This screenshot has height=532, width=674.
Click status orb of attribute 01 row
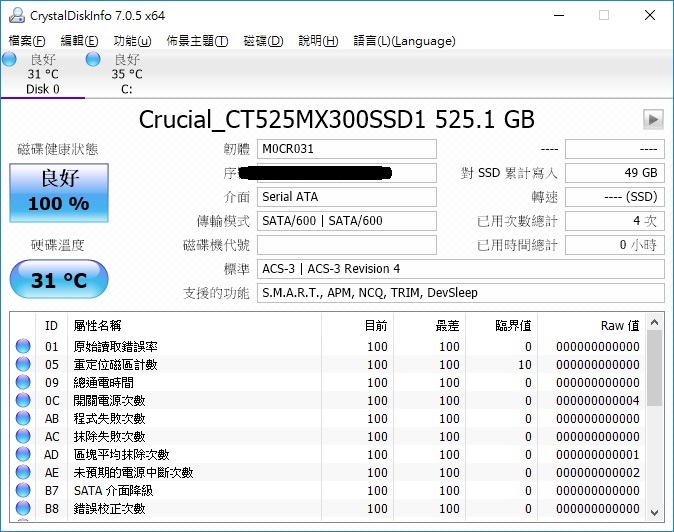tap(23, 346)
